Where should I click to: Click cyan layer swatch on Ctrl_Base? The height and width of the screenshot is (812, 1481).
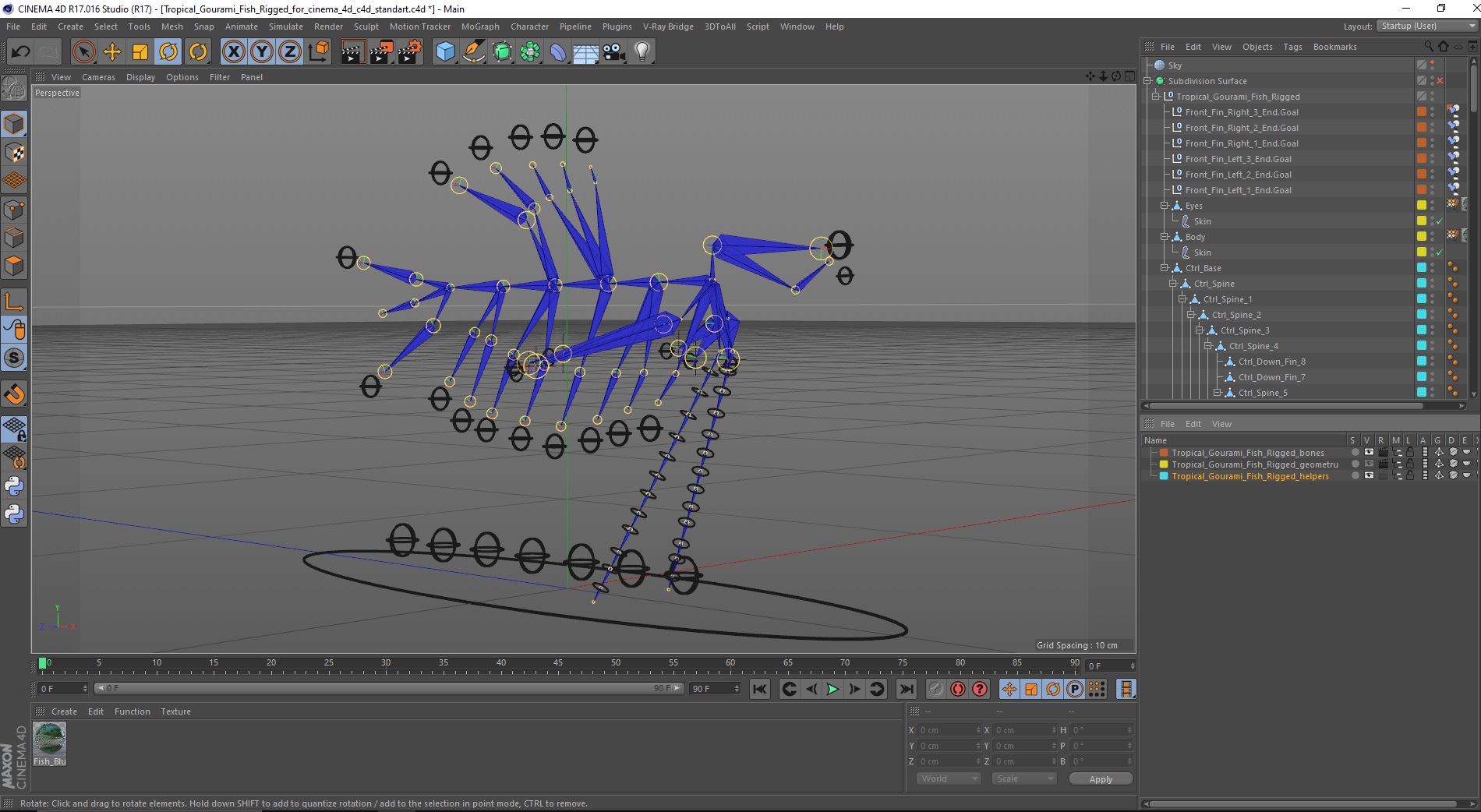1421,267
